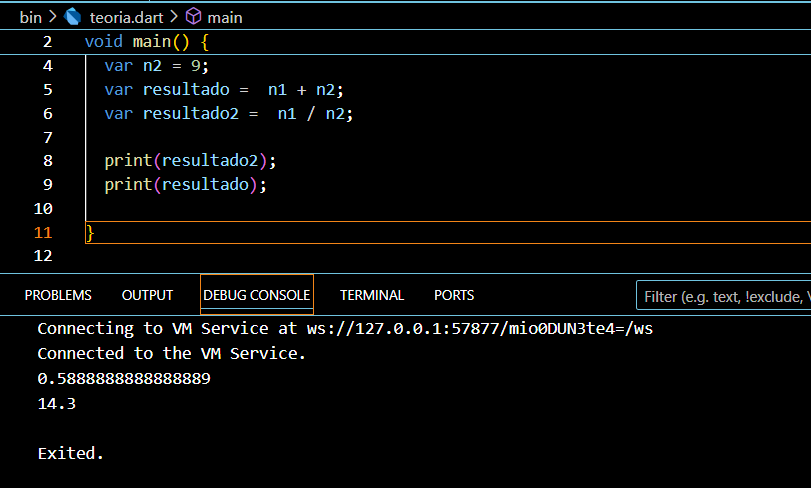Show the PORTS tab
The height and width of the screenshot is (488, 811).
click(454, 295)
